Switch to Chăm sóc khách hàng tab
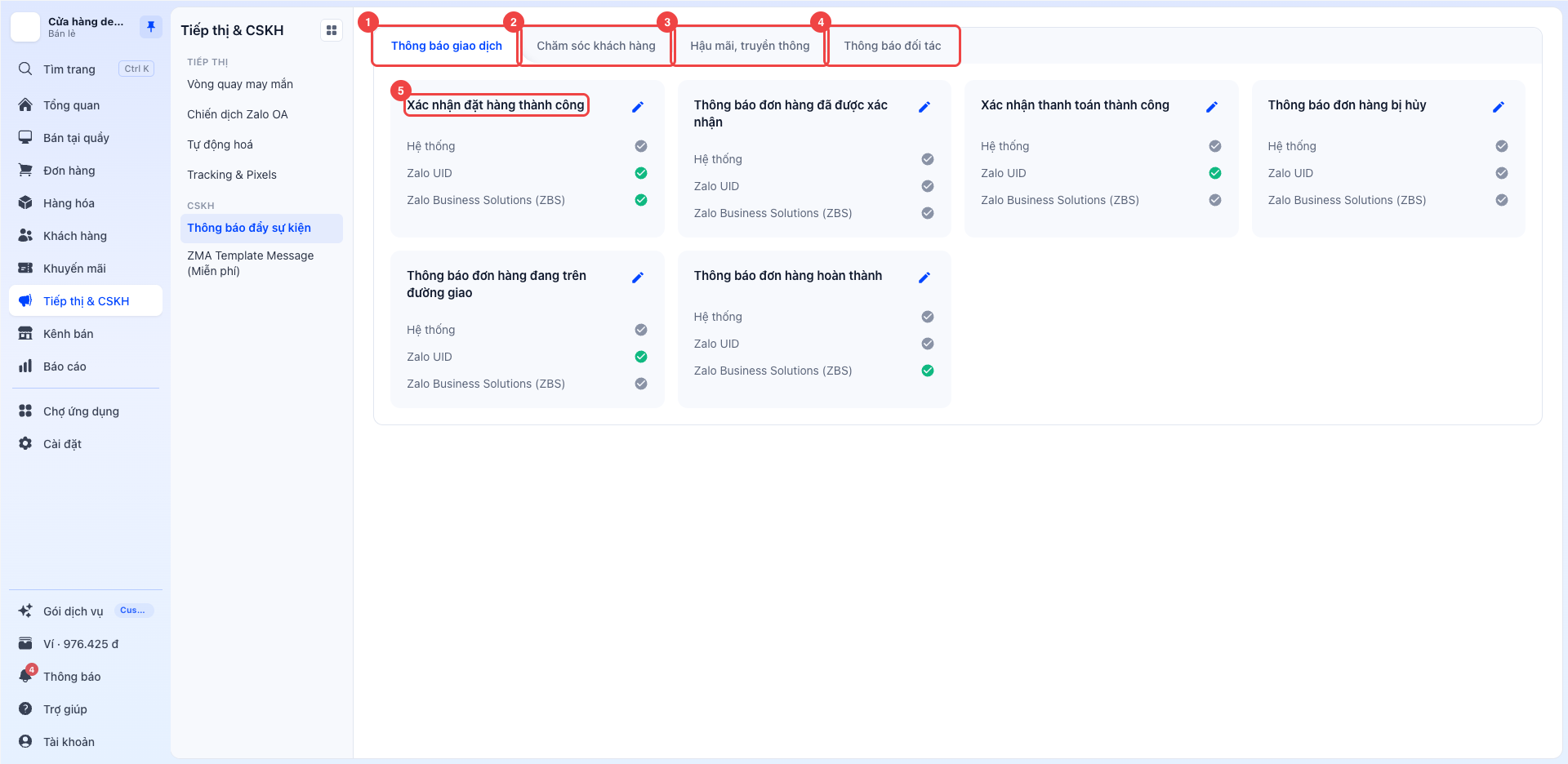The image size is (1568, 764). coord(596,46)
